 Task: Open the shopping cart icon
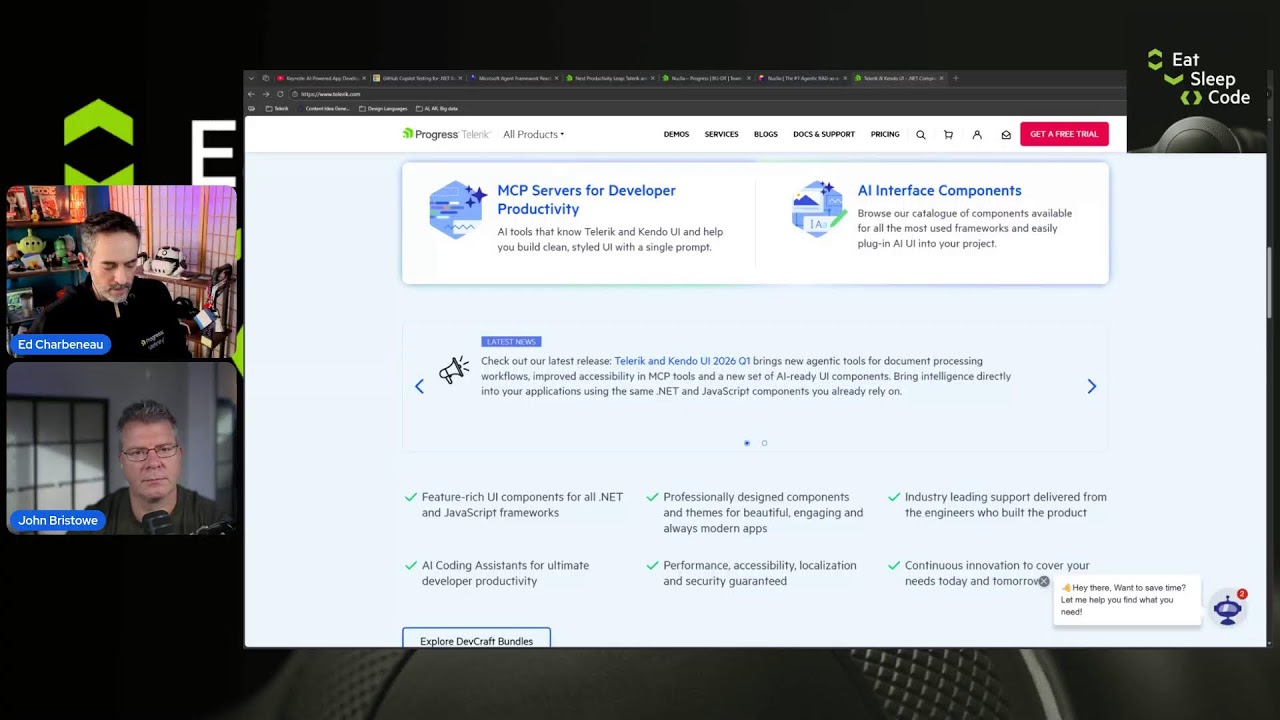pos(948,134)
